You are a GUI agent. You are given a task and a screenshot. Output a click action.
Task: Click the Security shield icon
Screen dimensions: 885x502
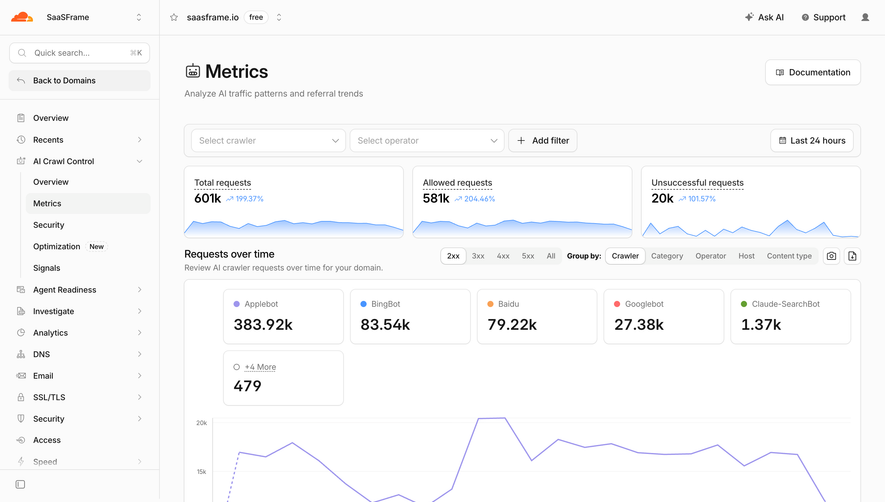21,418
